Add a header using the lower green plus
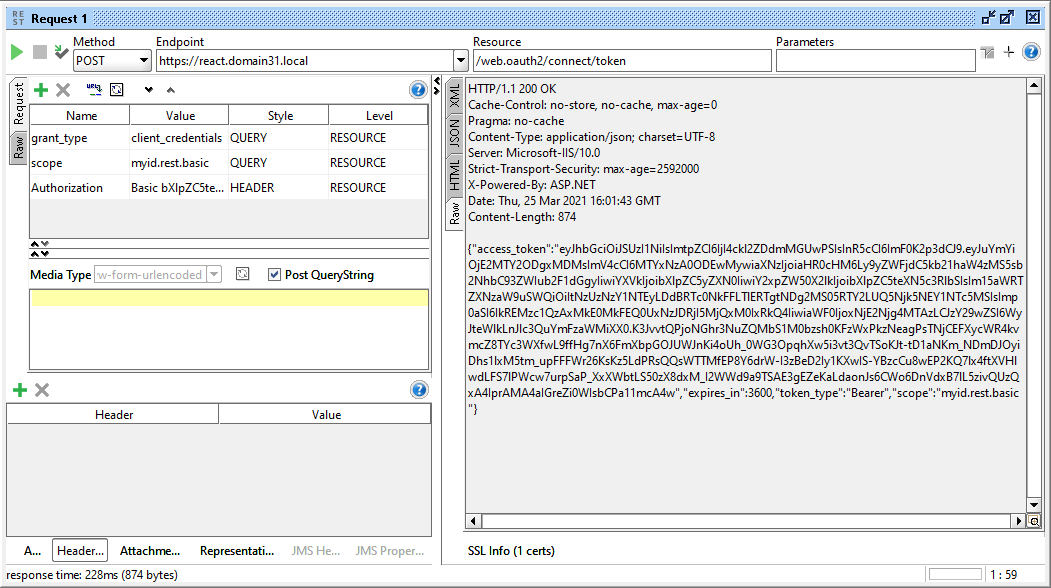1051x588 pixels. [x=19, y=390]
